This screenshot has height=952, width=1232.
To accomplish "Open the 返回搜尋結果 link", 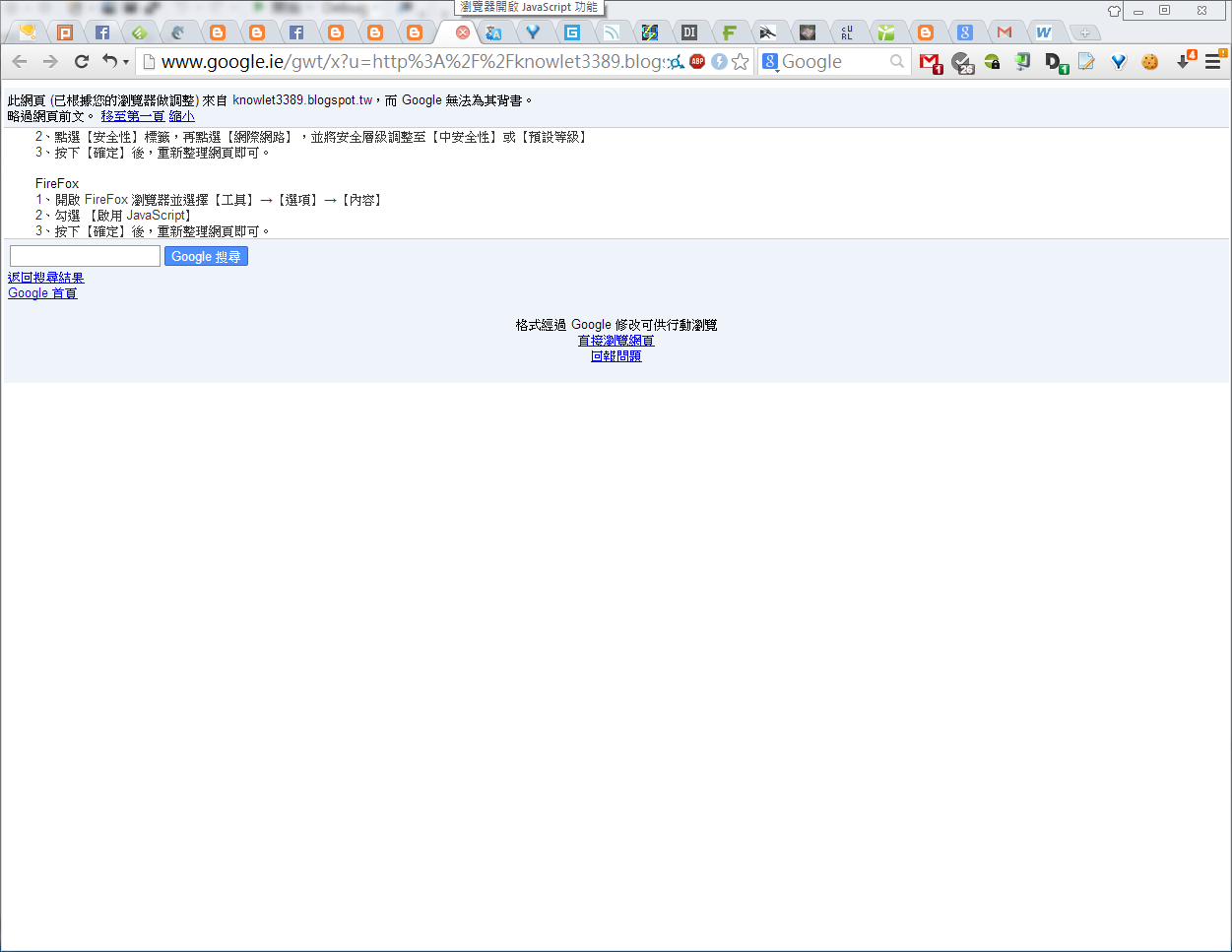I will 46,278.
